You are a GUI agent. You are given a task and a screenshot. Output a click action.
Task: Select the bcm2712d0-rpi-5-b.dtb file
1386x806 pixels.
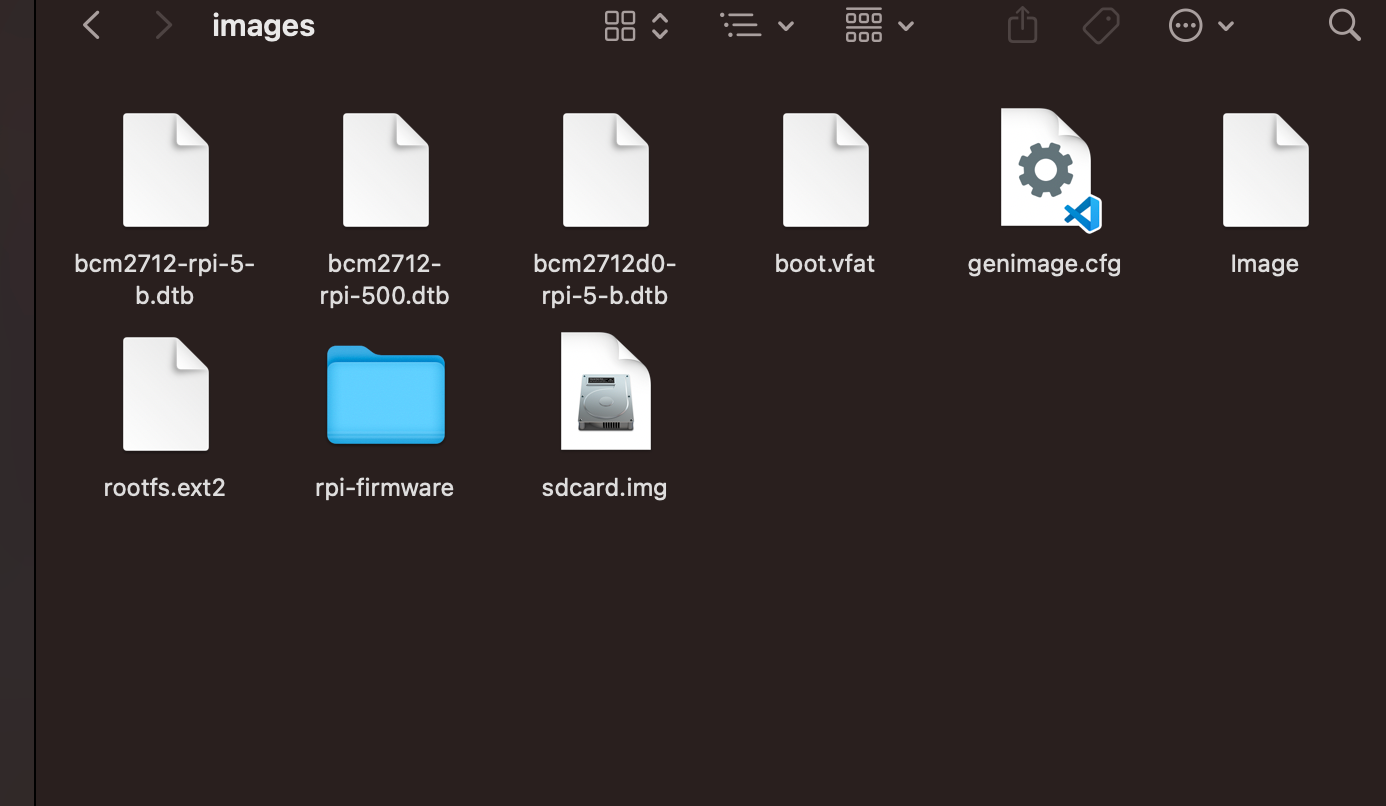605,169
